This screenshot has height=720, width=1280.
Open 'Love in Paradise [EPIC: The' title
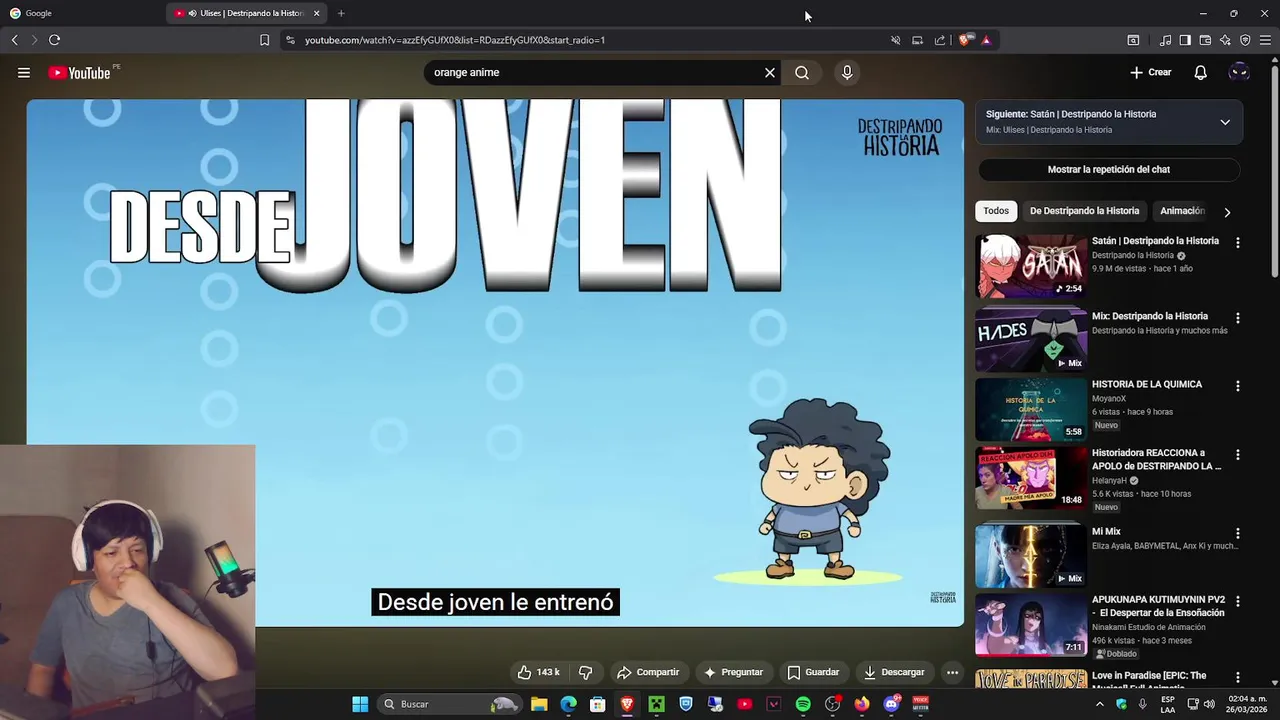[x=1149, y=676]
